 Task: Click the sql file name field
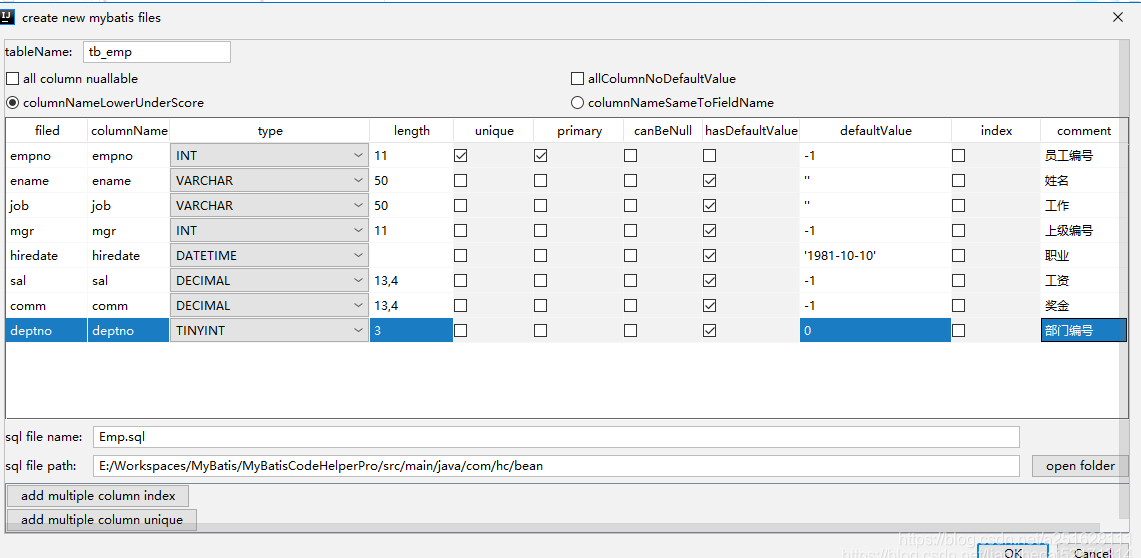tap(556, 437)
